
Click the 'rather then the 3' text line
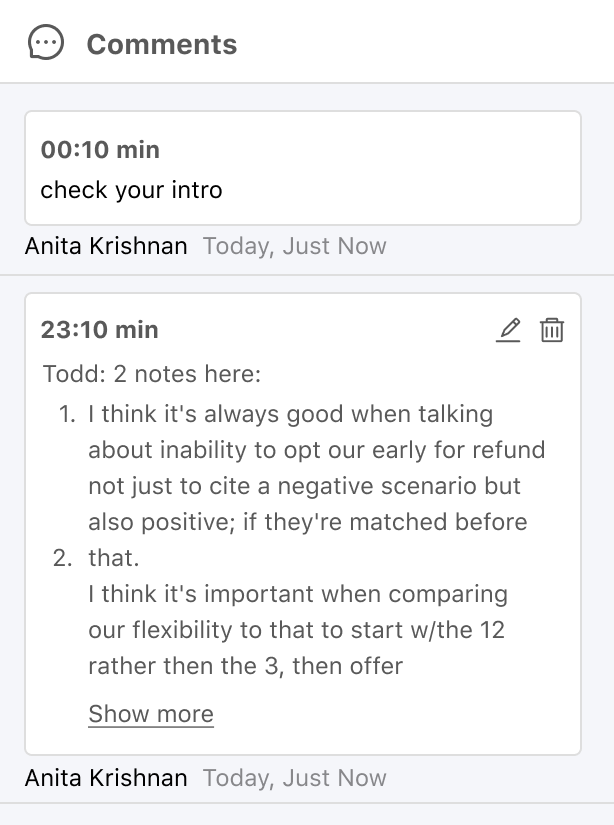245,666
